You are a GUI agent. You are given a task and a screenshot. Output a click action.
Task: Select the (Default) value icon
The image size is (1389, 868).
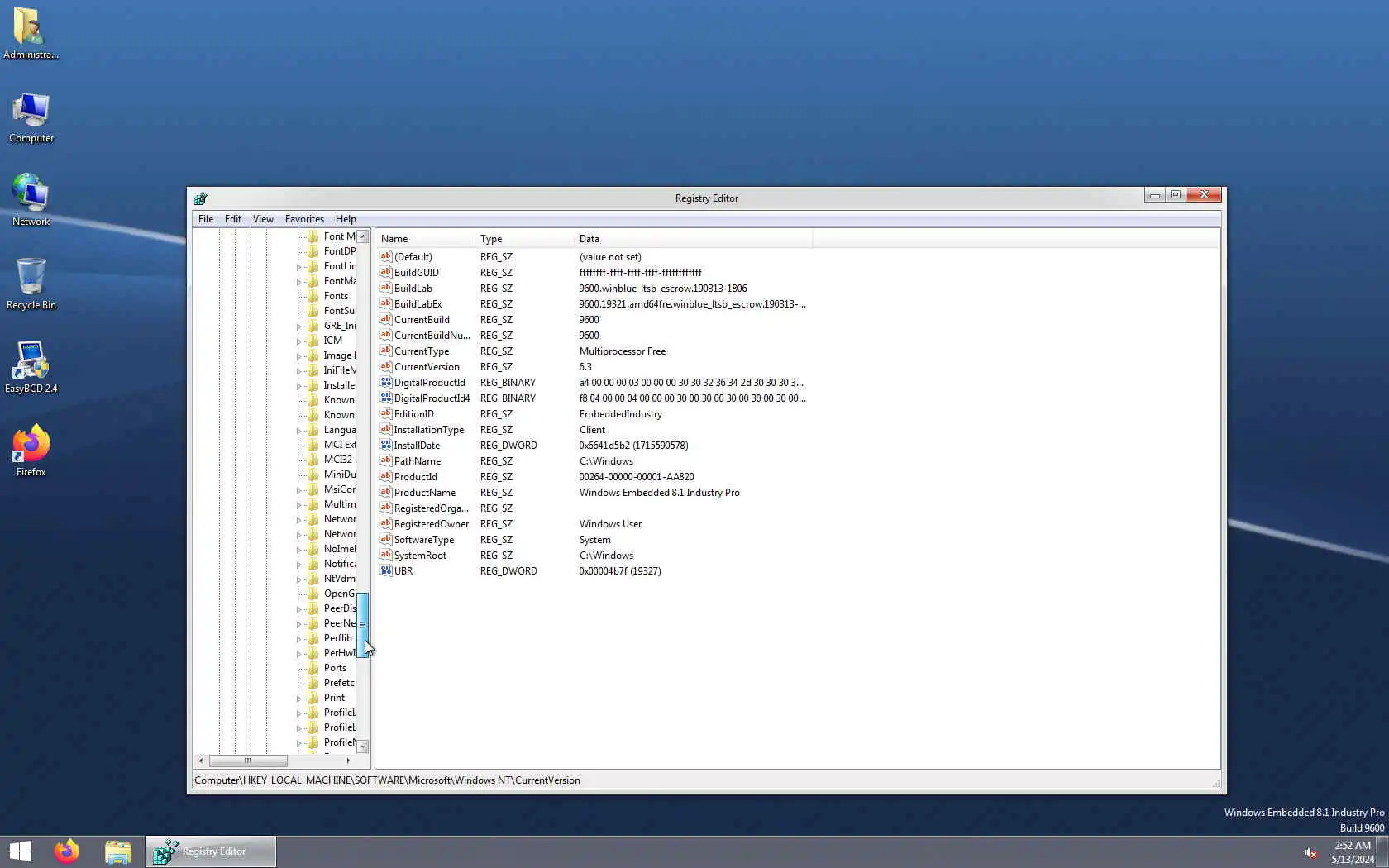pos(385,256)
